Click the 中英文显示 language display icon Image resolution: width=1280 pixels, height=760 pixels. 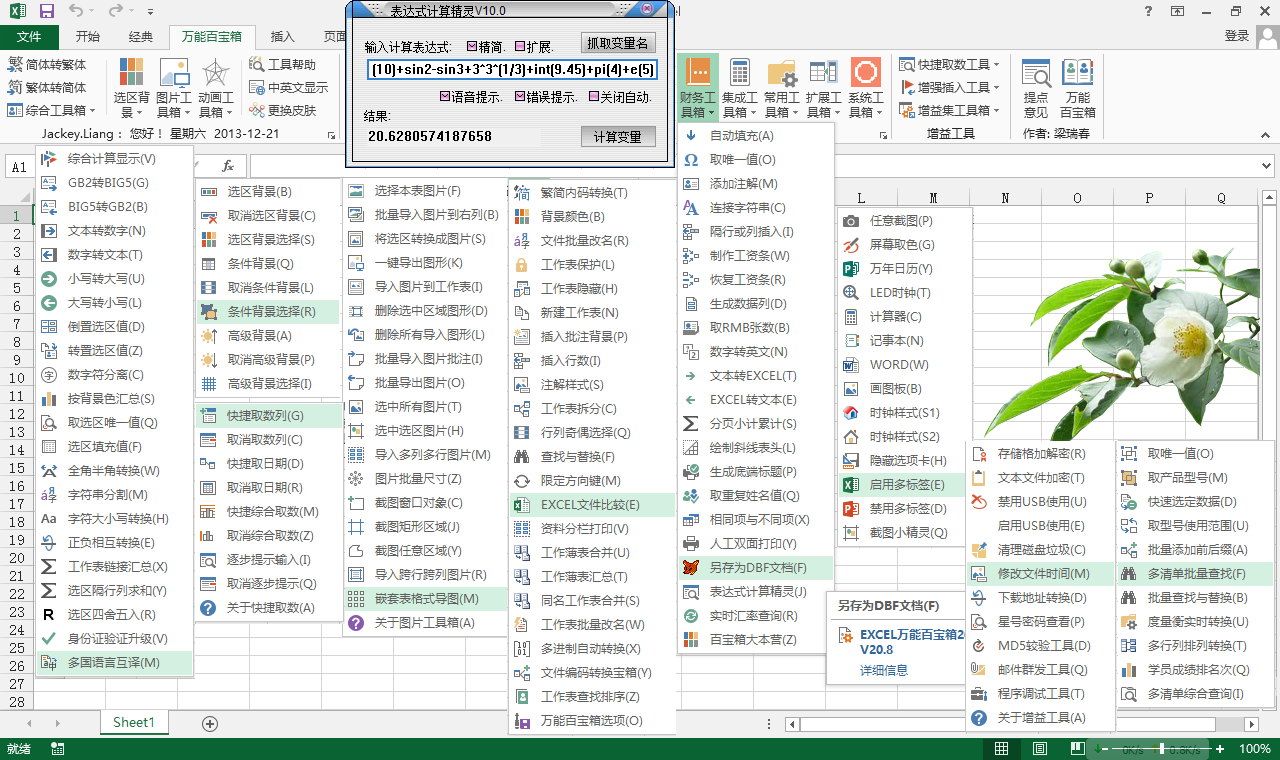(255, 87)
